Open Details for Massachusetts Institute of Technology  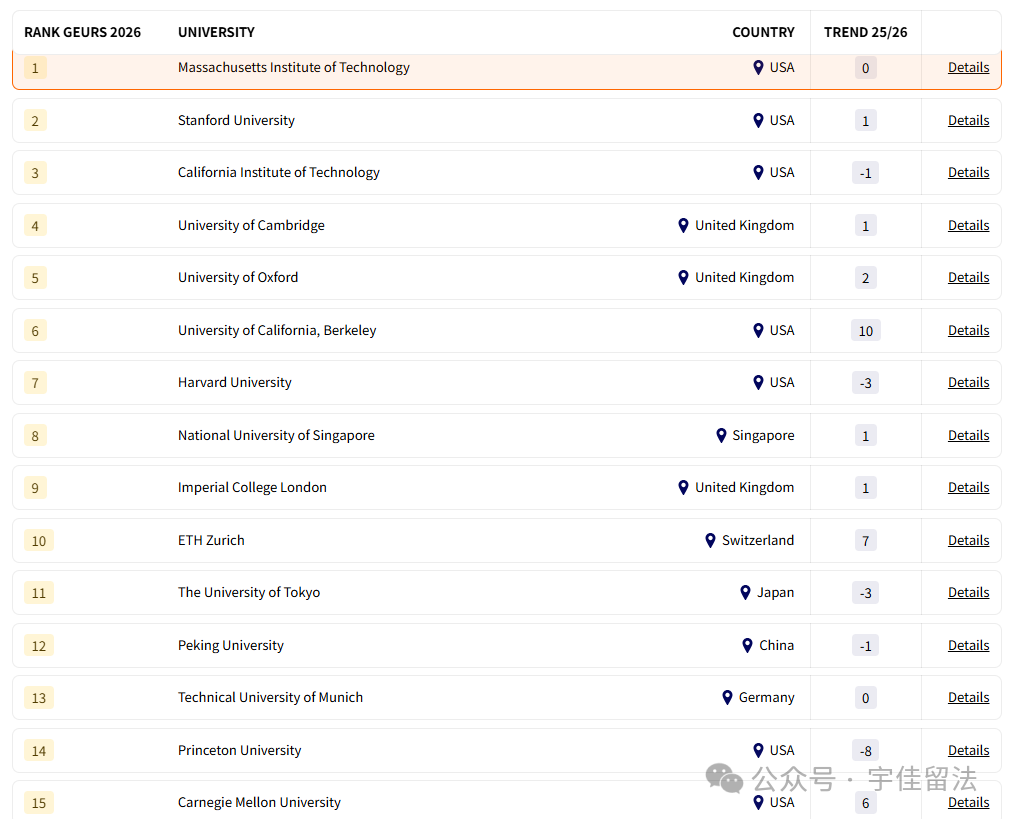968,68
